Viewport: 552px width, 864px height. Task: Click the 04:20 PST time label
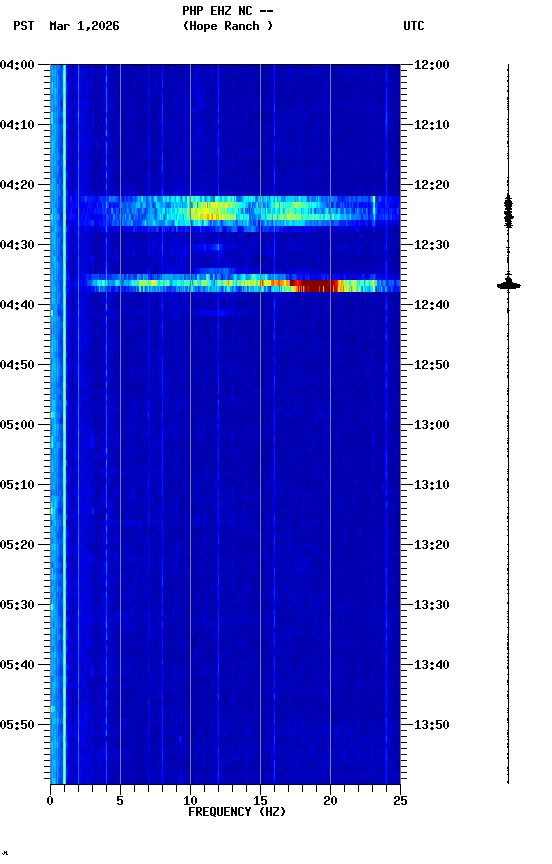(17, 185)
